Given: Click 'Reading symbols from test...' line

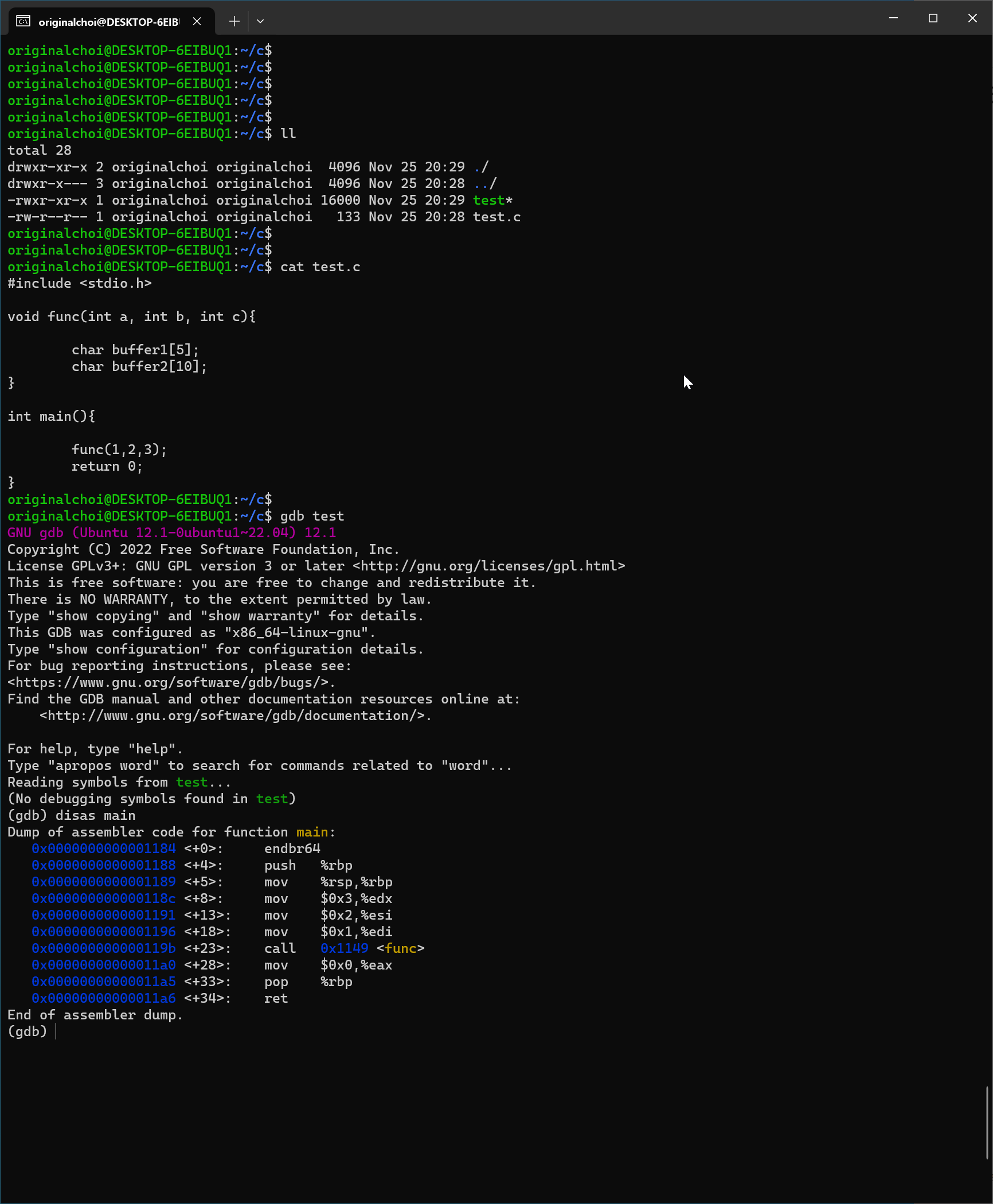Looking at the screenshot, I should pyautogui.click(x=119, y=782).
